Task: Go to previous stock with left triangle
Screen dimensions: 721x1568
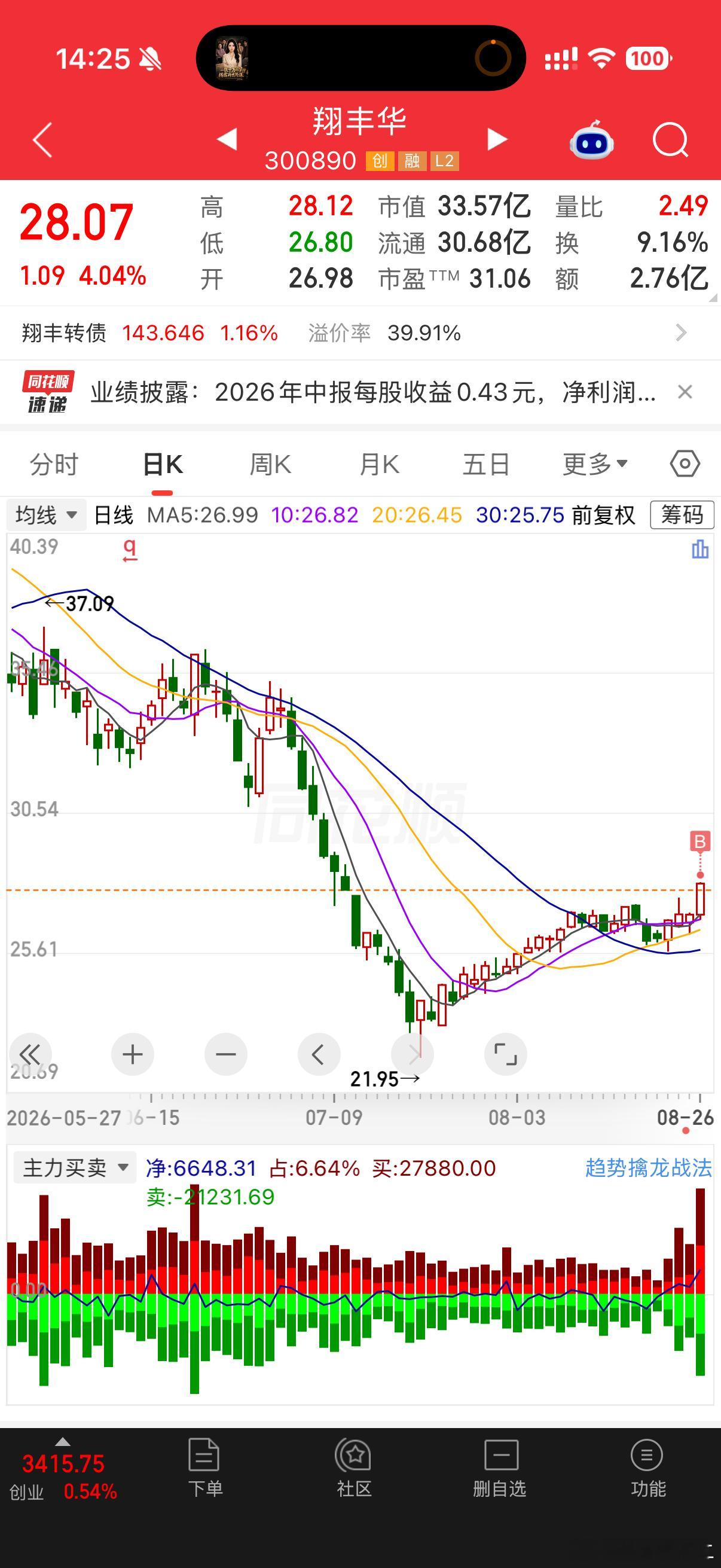Action: pos(227,139)
